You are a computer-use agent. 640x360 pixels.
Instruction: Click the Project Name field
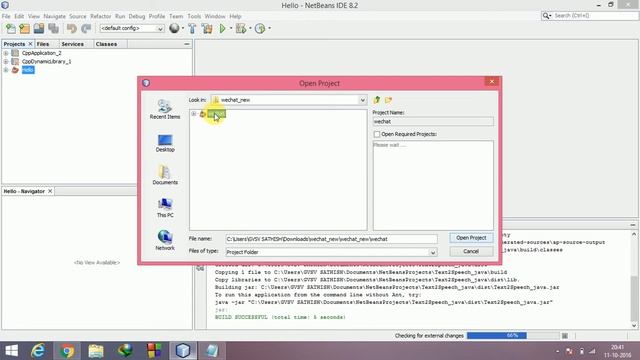click(x=433, y=122)
